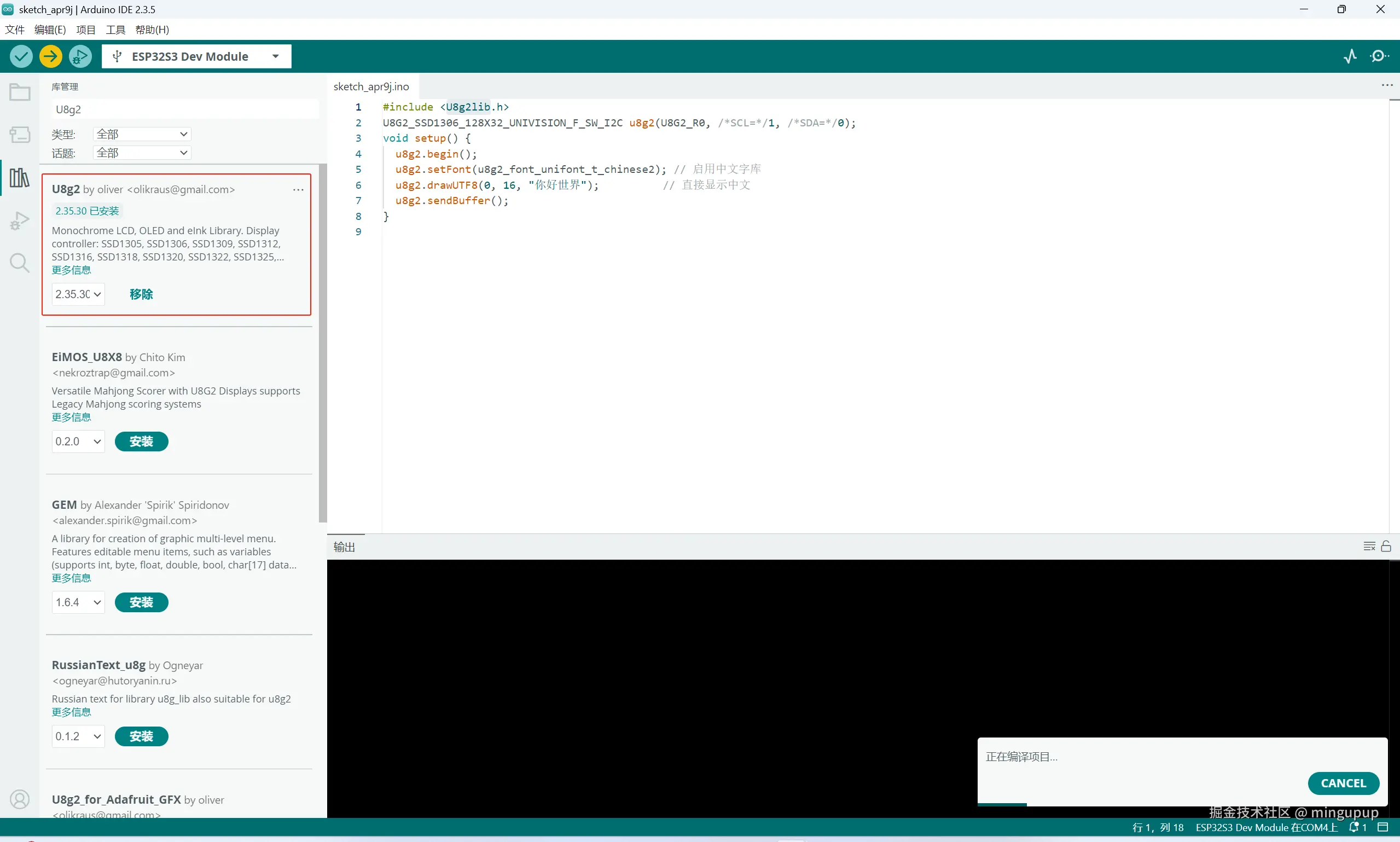Click the library list vertical scrollbar
This screenshot has height=842, width=1400.
323,340
